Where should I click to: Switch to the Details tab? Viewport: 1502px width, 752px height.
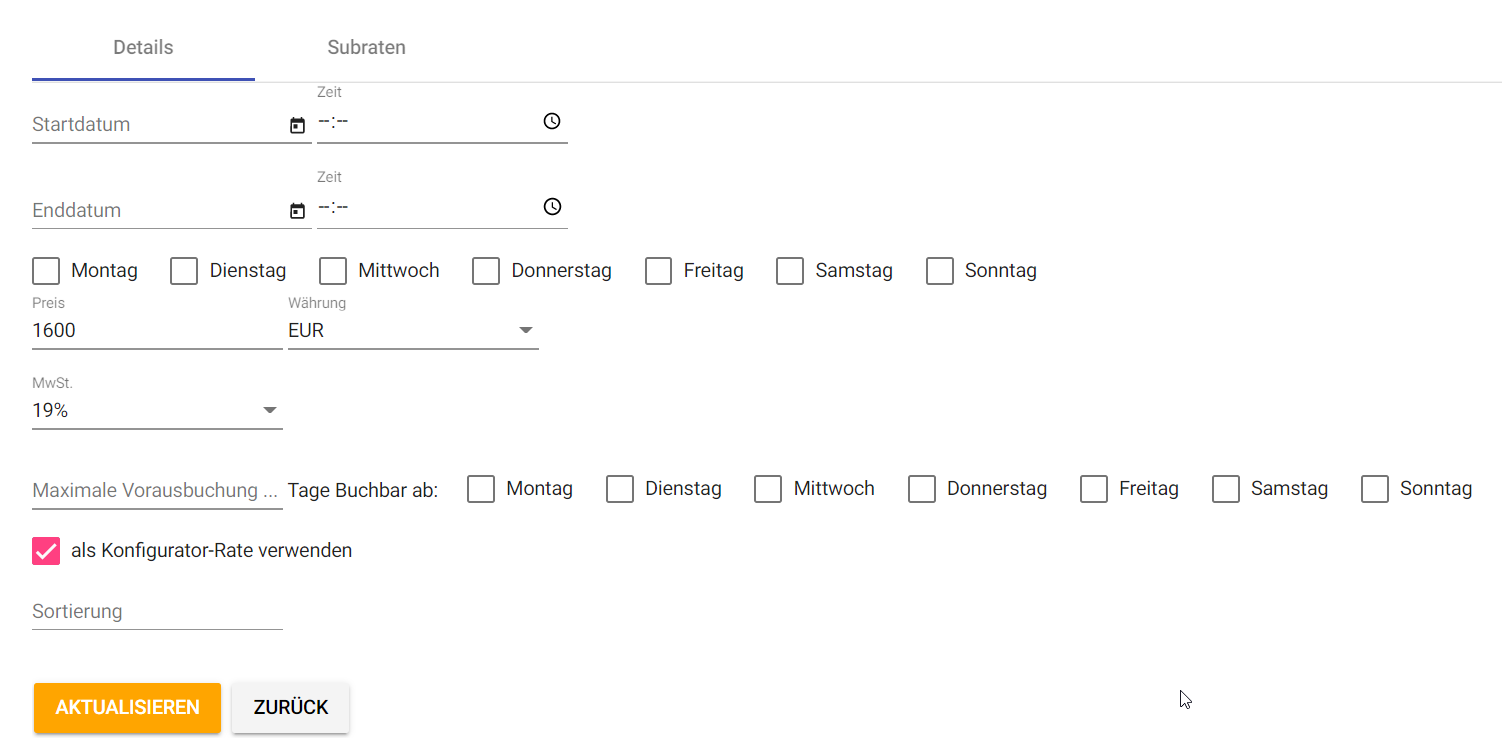143,48
